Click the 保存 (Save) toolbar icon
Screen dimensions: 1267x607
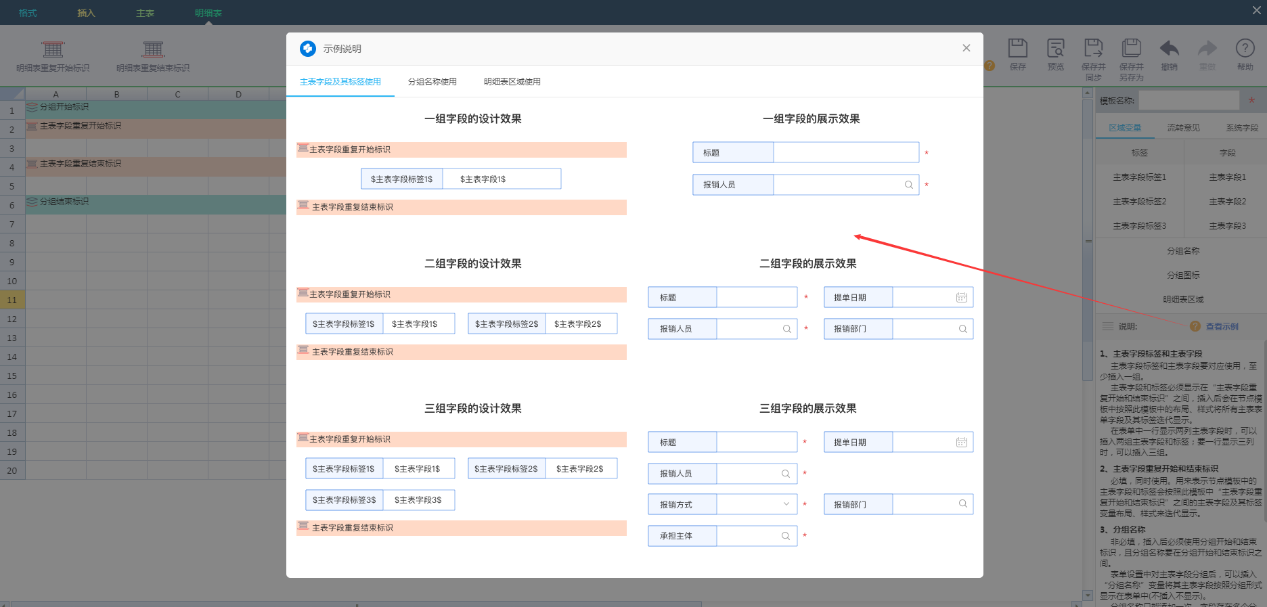[x=1018, y=50]
